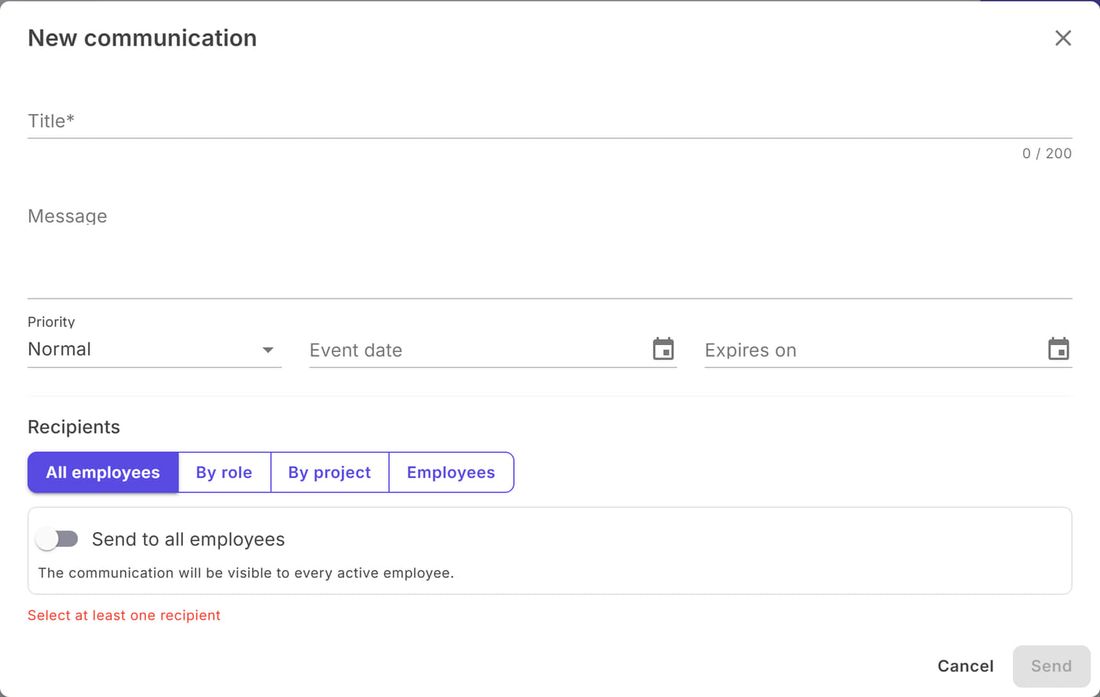
Task: Enable the Send to all employees toggle
Action: [58, 539]
